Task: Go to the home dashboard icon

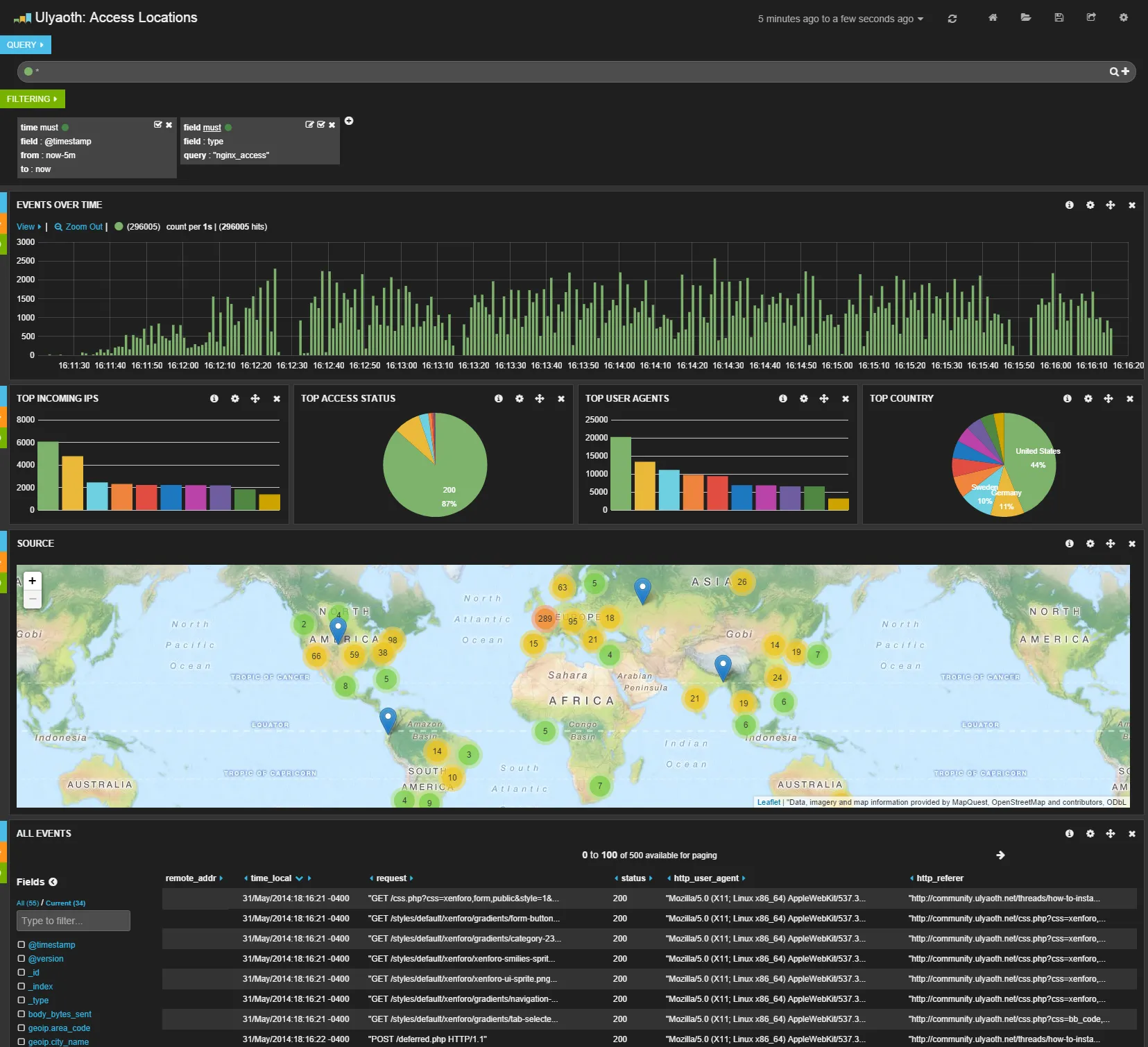Action: point(993,18)
